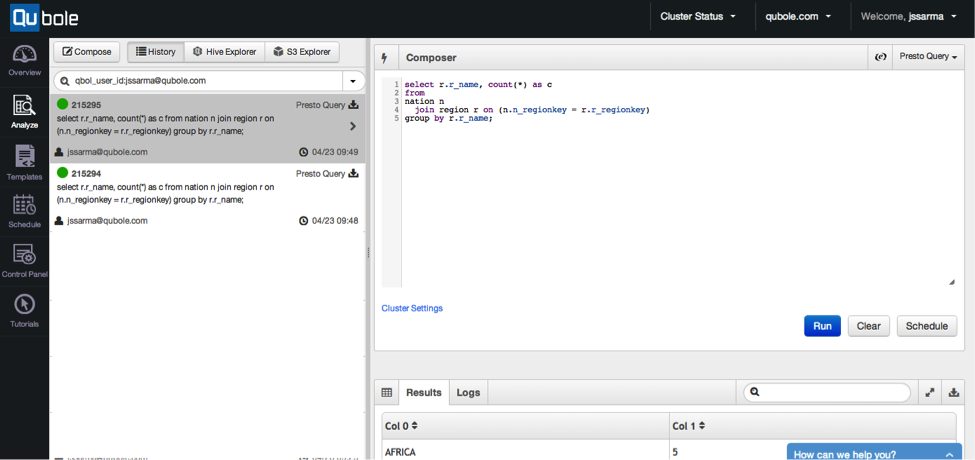The image size is (975, 460).
Task: Switch to the Logs tab
Action: pyautogui.click(x=468, y=393)
